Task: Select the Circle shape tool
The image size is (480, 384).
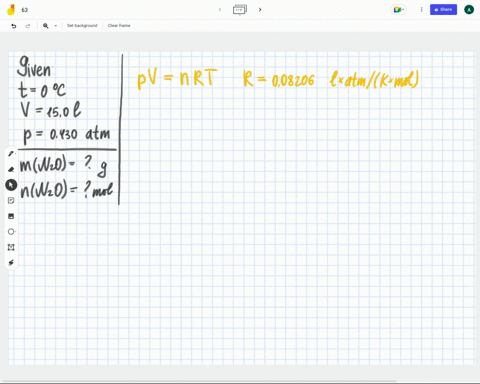Action: pos(11,232)
